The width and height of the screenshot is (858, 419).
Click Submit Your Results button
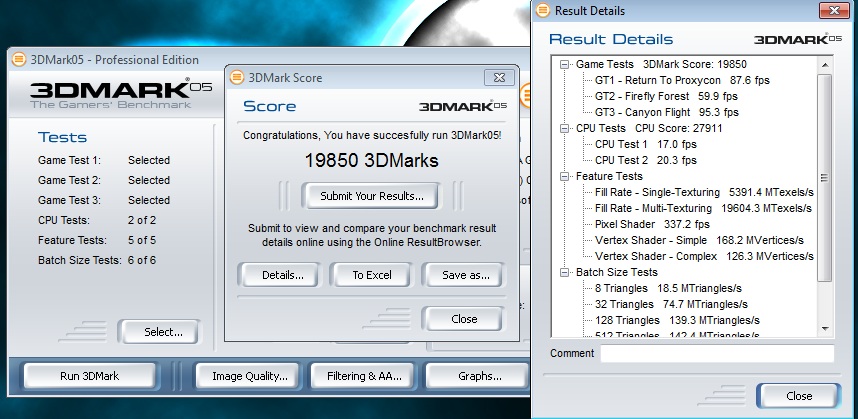[x=372, y=196]
